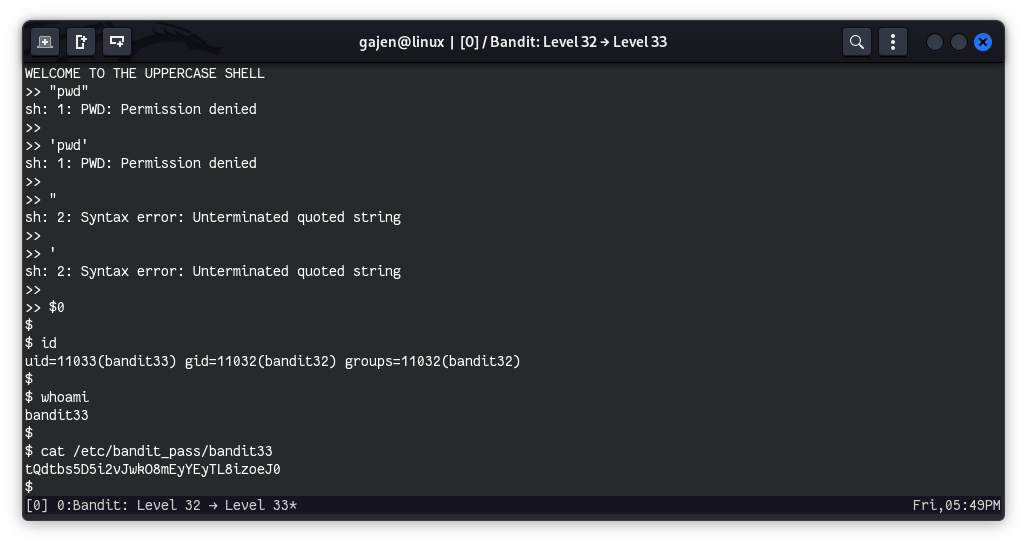Maximize the terminal window
This screenshot has width=1027, height=545.
tap(958, 42)
